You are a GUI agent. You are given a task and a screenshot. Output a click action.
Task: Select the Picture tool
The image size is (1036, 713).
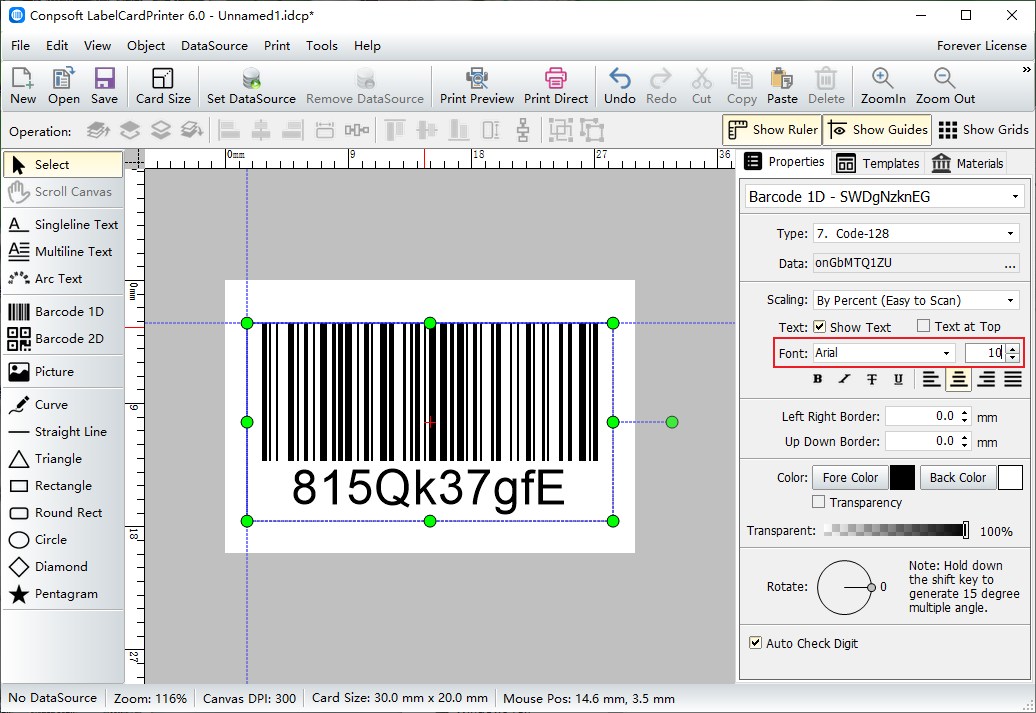click(x=63, y=372)
